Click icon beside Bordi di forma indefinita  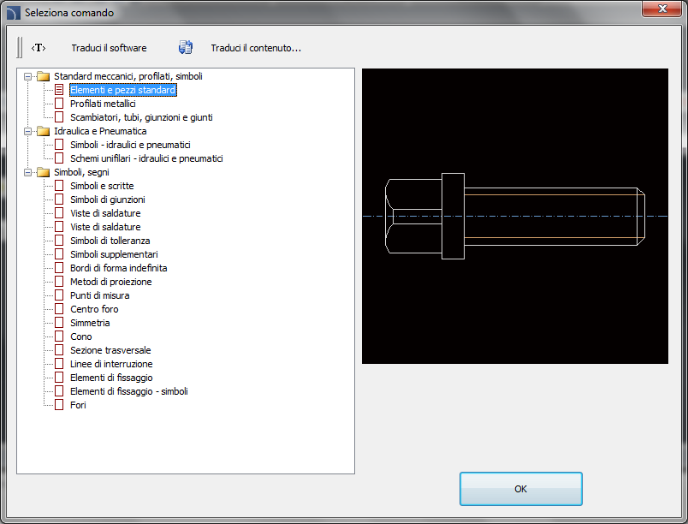[59, 268]
